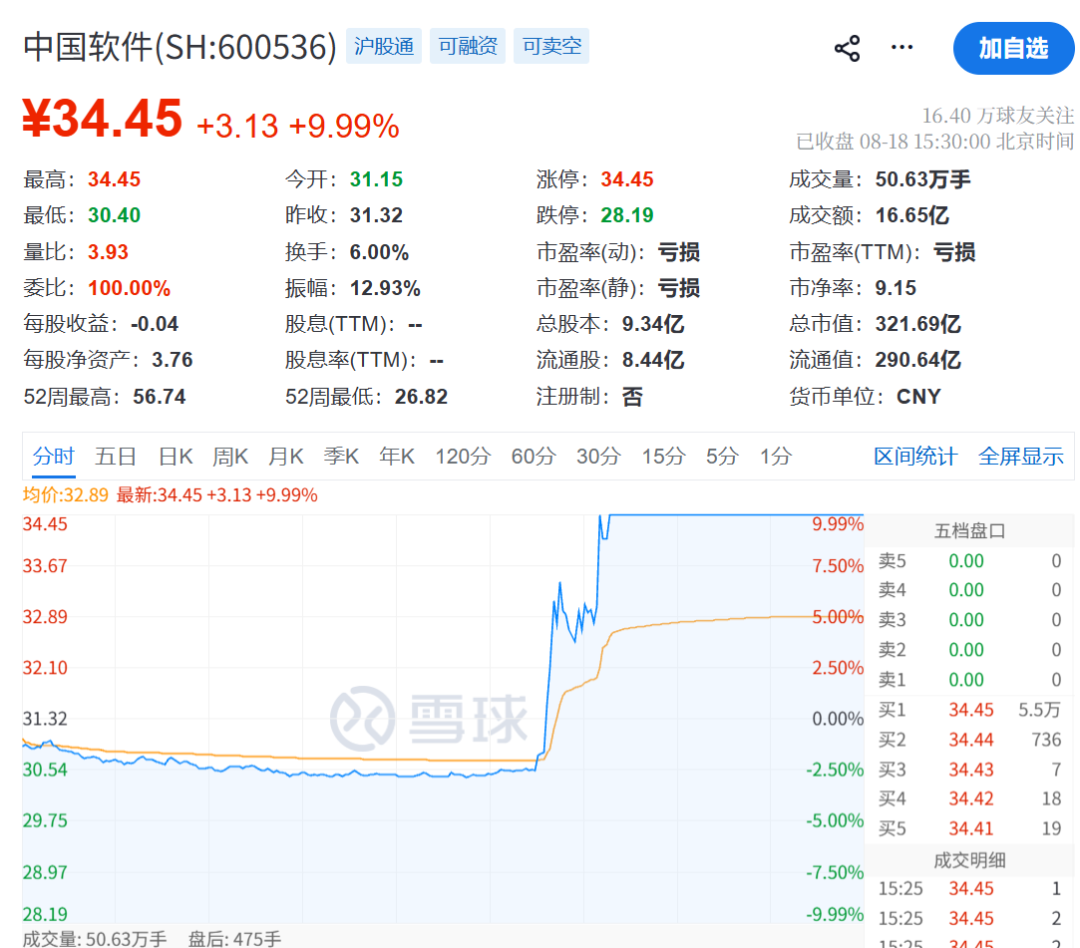Click the 盘后: 475手 text below chart
The image size is (1080, 948).
(235, 938)
